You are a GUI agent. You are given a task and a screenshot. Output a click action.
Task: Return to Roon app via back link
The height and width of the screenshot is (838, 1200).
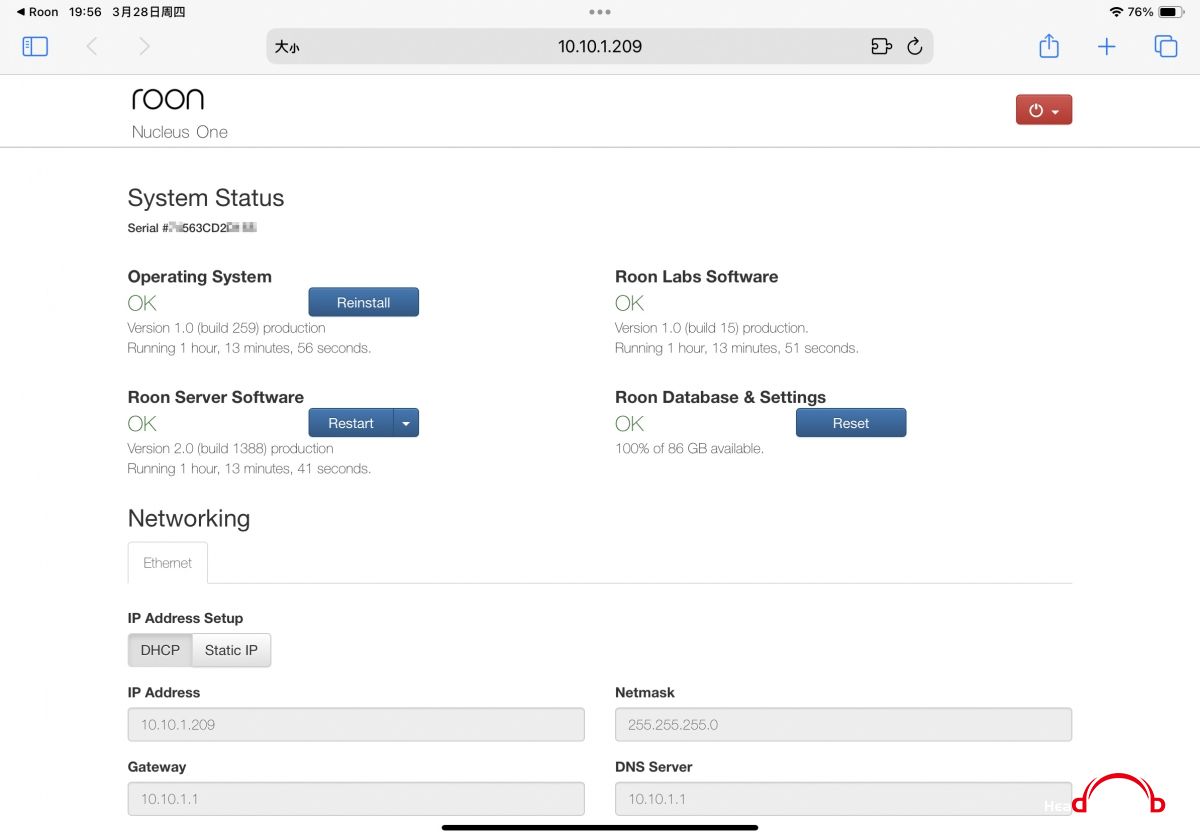(38, 12)
